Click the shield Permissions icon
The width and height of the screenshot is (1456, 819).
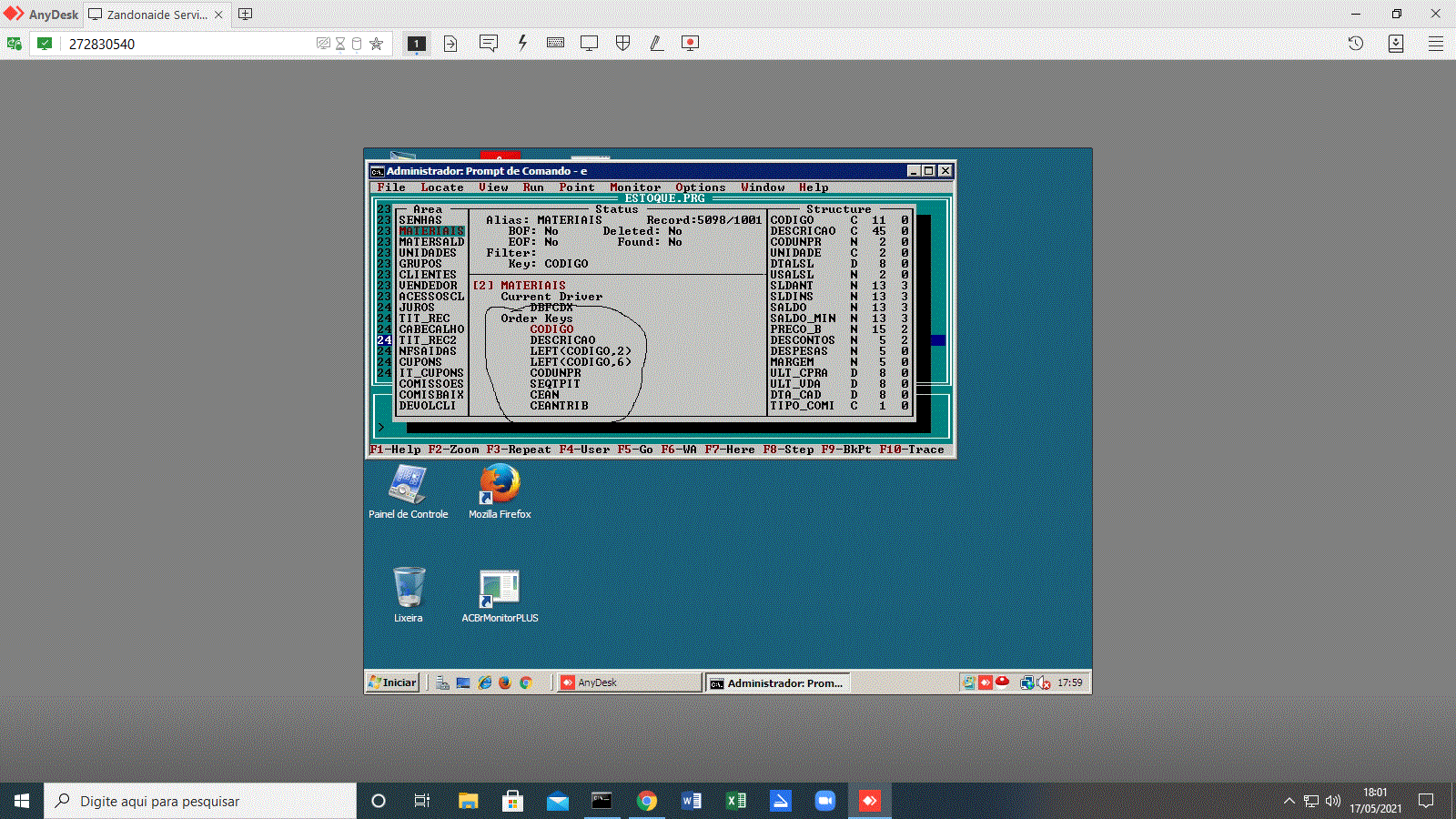622,44
